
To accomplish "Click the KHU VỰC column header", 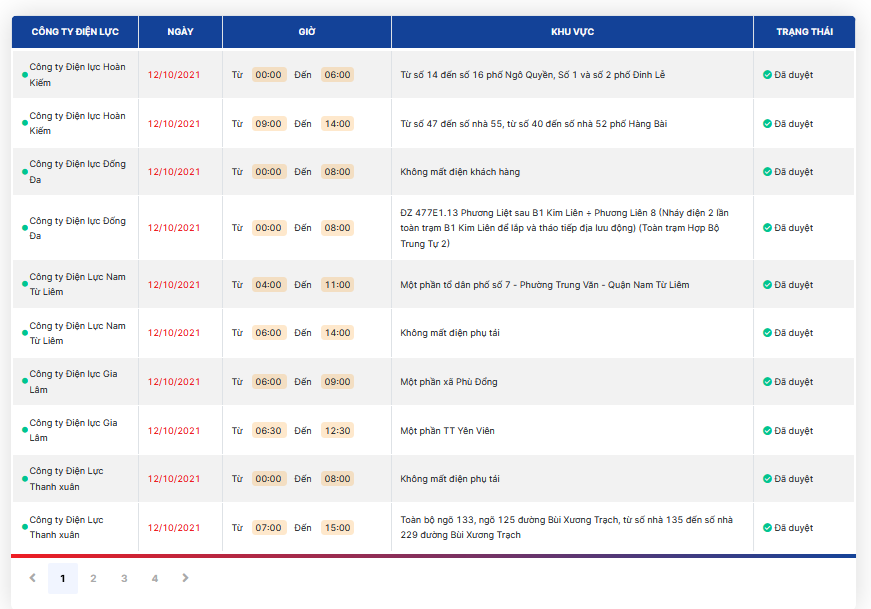I will (572, 32).
